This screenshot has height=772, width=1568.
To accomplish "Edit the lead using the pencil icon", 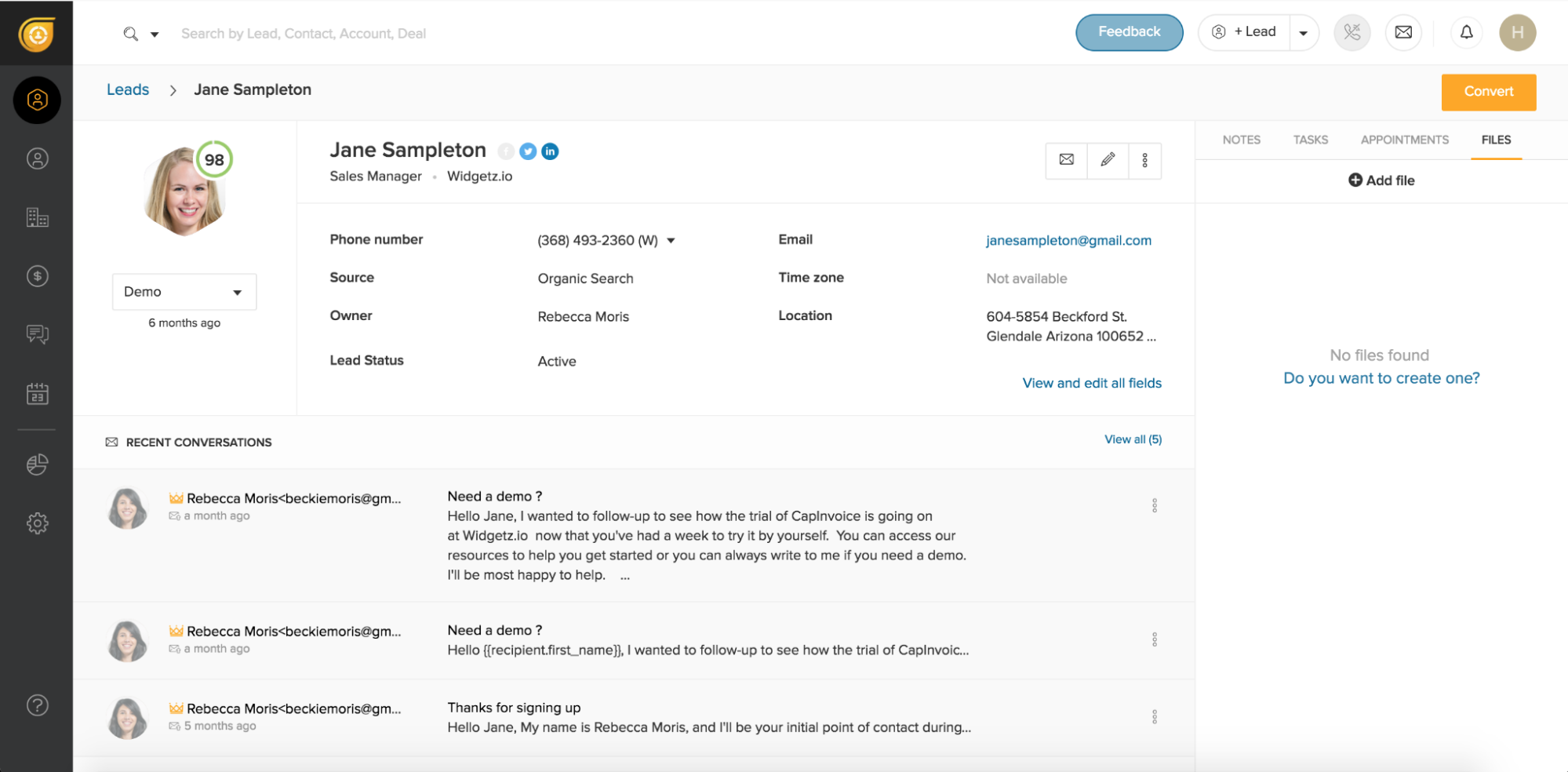I will (1107, 160).
